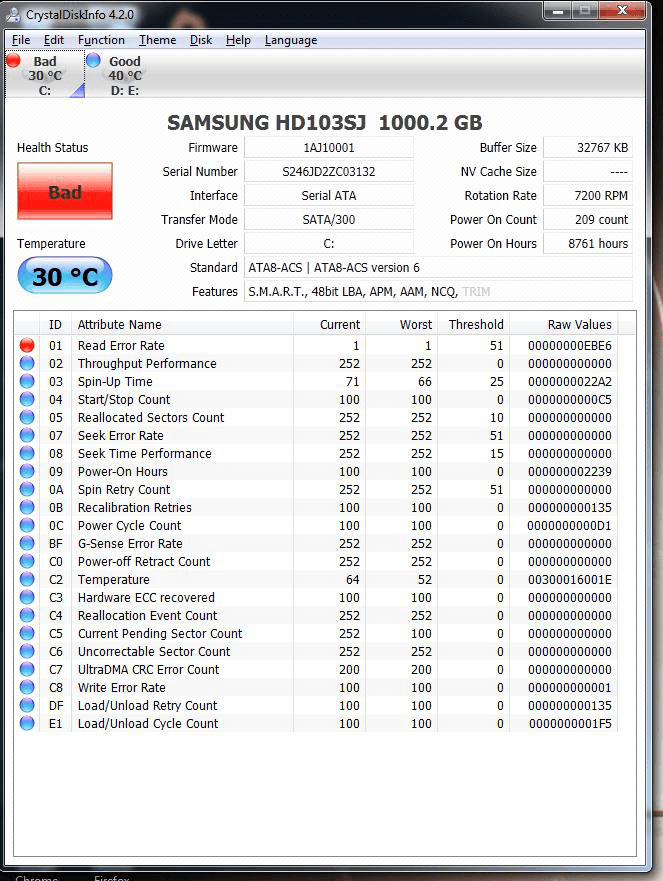Click the red Bad health status button
This screenshot has width=663, height=881.
pyautogui.click(x=65, y=192)
